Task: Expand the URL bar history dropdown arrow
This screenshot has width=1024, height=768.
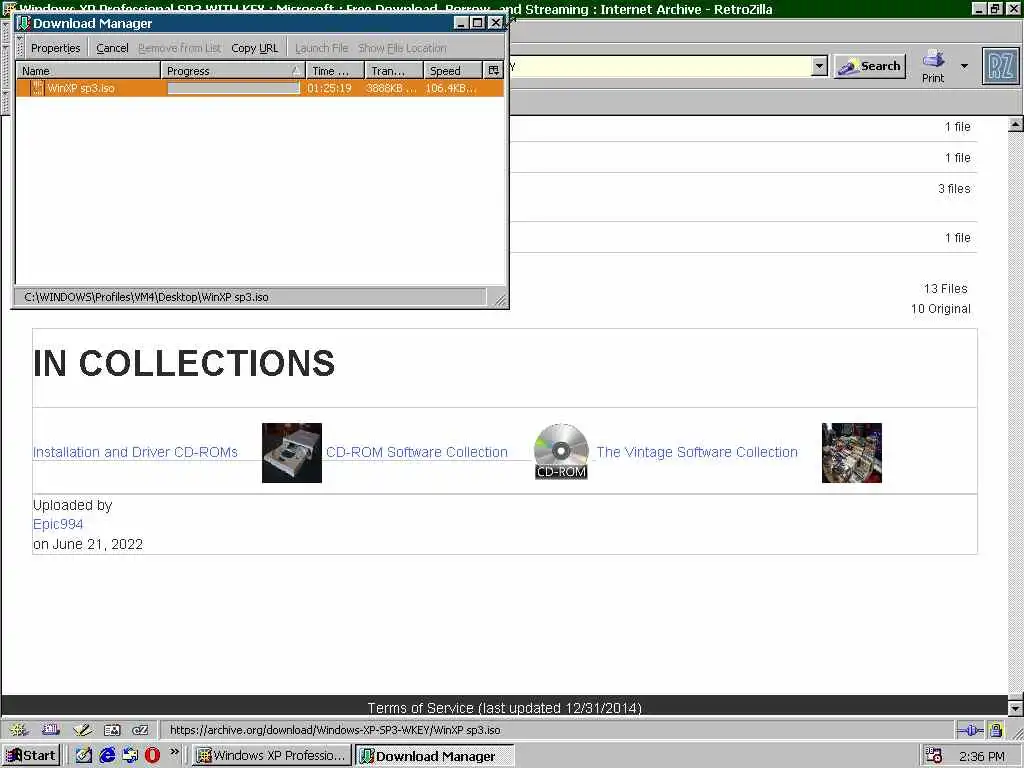Action: 819,66
